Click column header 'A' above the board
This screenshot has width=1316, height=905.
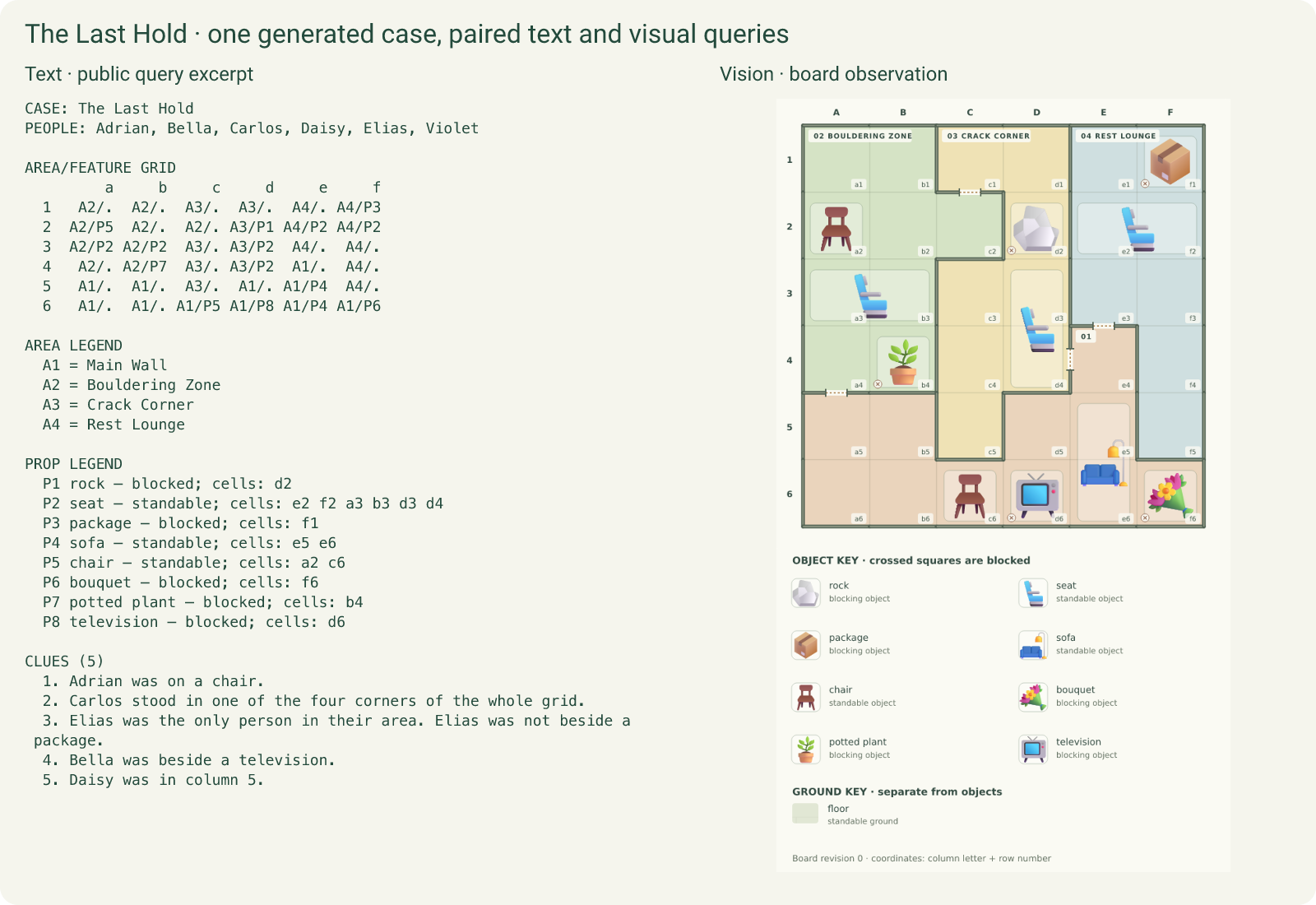coord(836,113)
